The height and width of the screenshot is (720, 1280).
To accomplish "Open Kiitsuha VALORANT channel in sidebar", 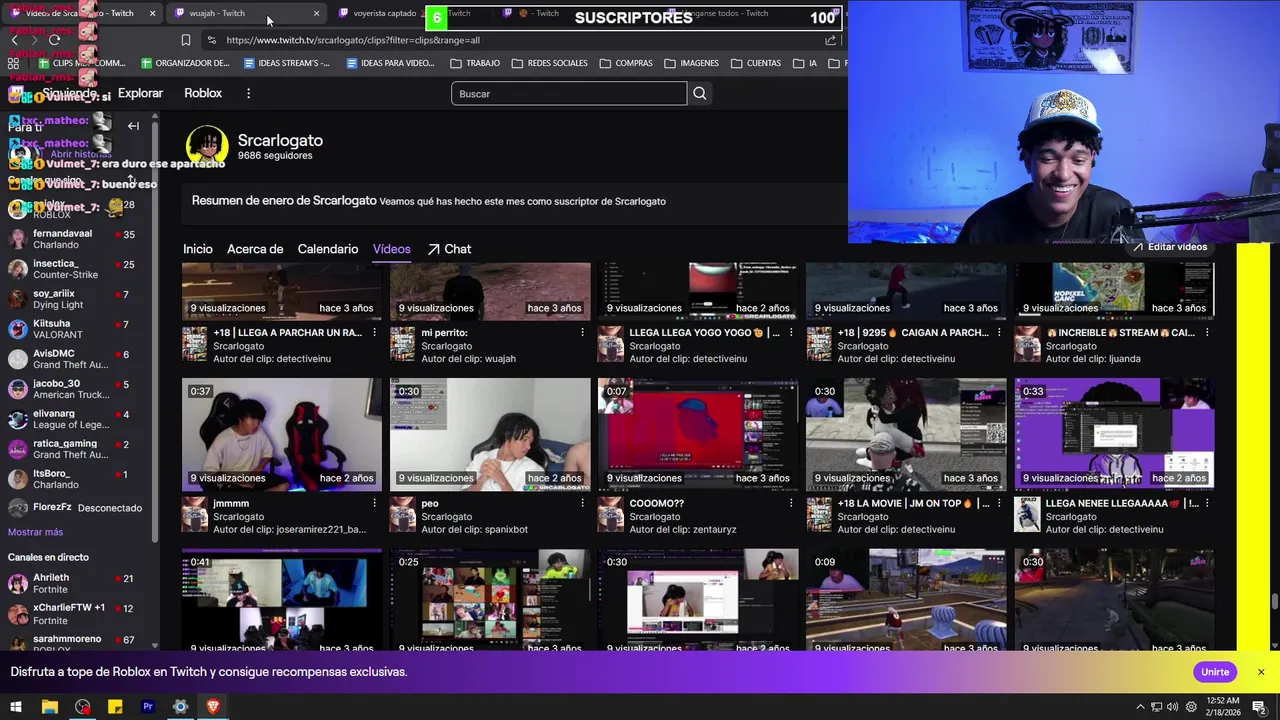I will [72, 329].
